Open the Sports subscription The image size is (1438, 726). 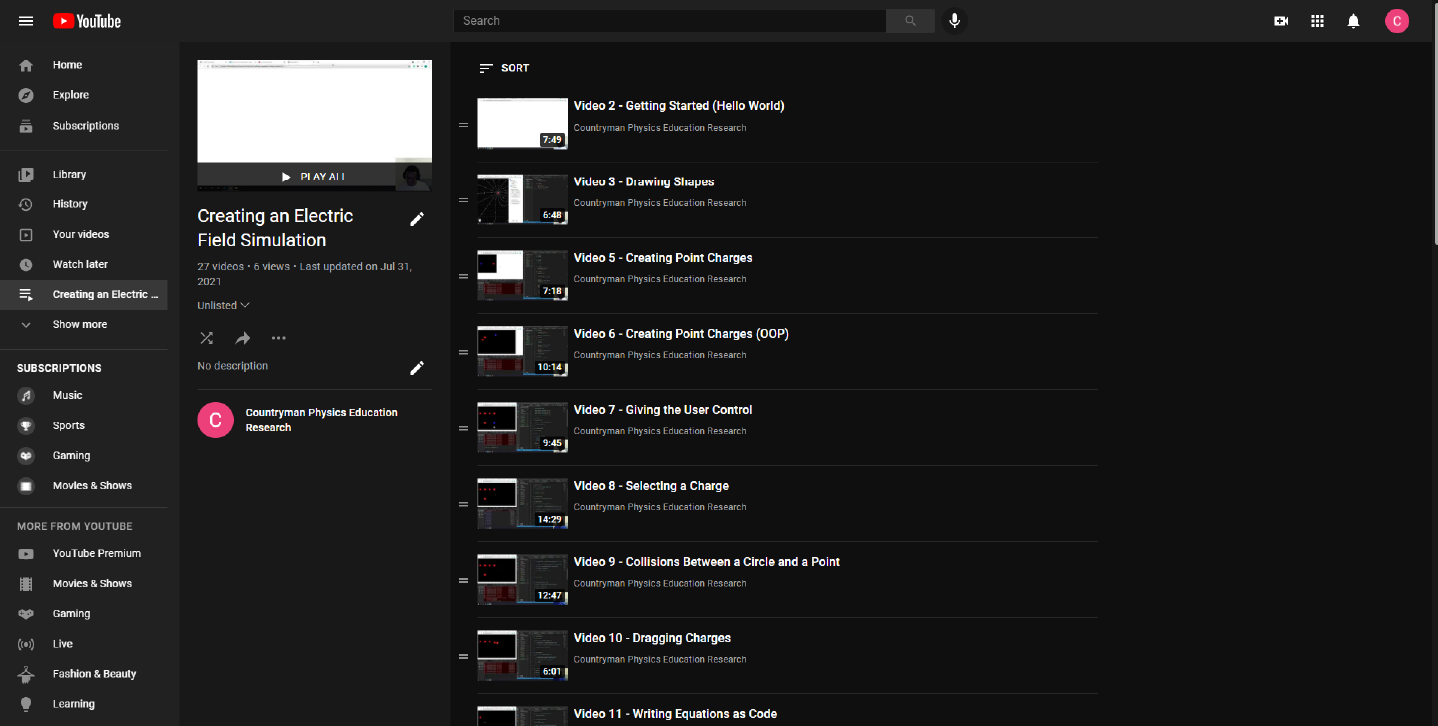tap(84, 425)
